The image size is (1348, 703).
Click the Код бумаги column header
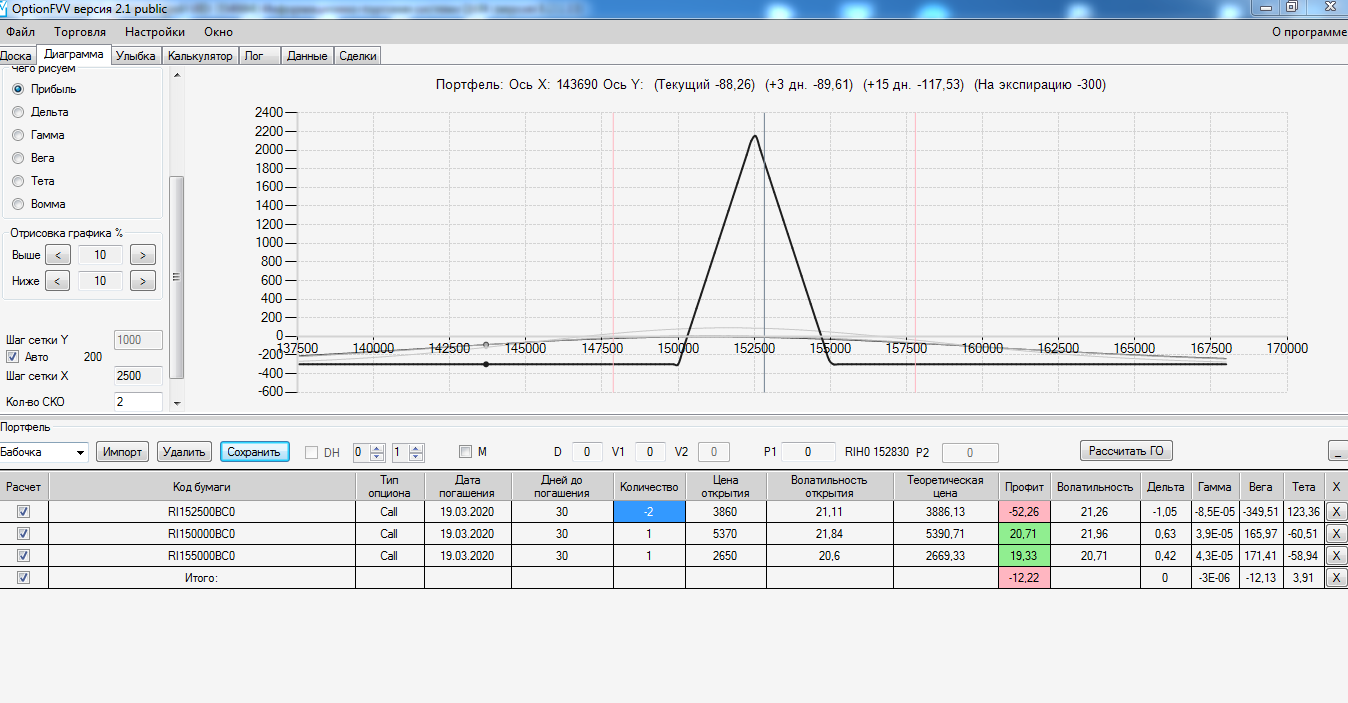202,486
